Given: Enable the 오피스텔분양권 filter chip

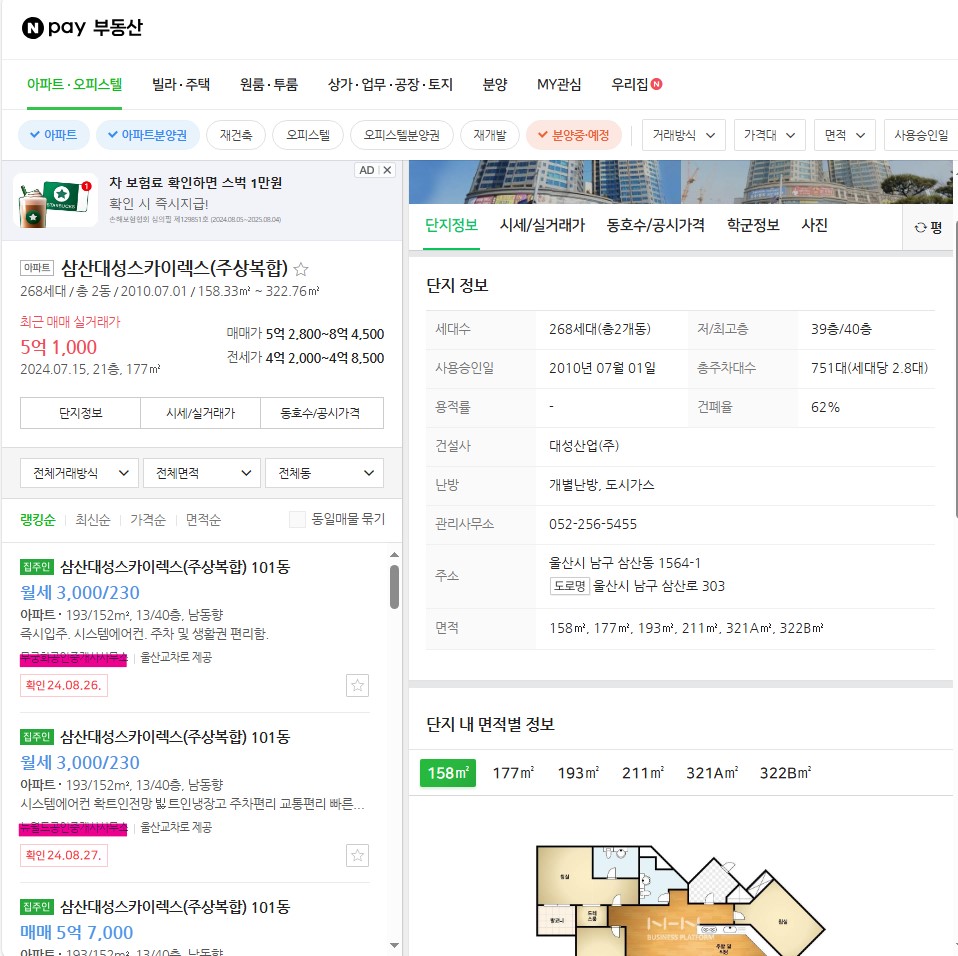Looking at the screenshot, I should [401, 135].
